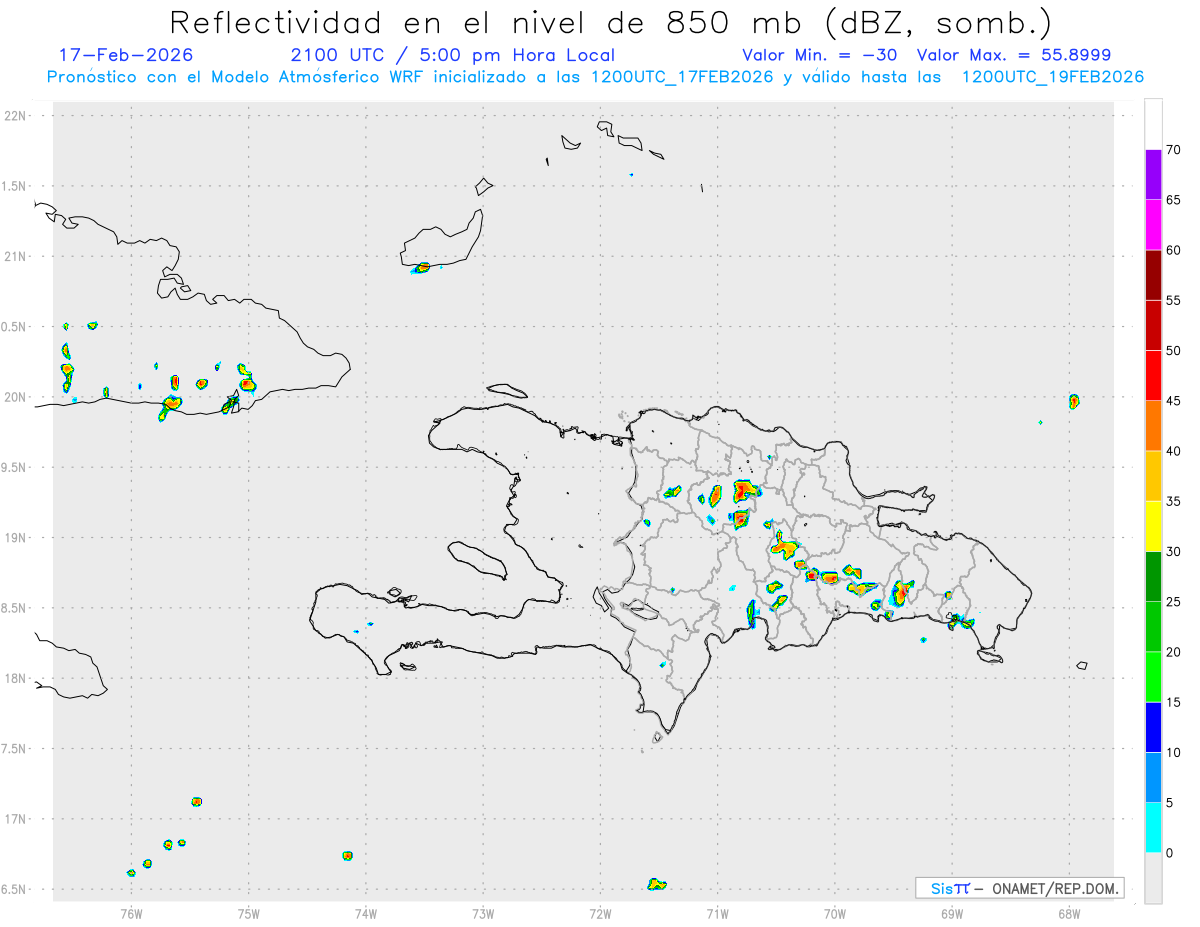Viewport: 1200px width, 927px height.
Task: Click the colorbar value label "35"
Action: click(1173, 501)
